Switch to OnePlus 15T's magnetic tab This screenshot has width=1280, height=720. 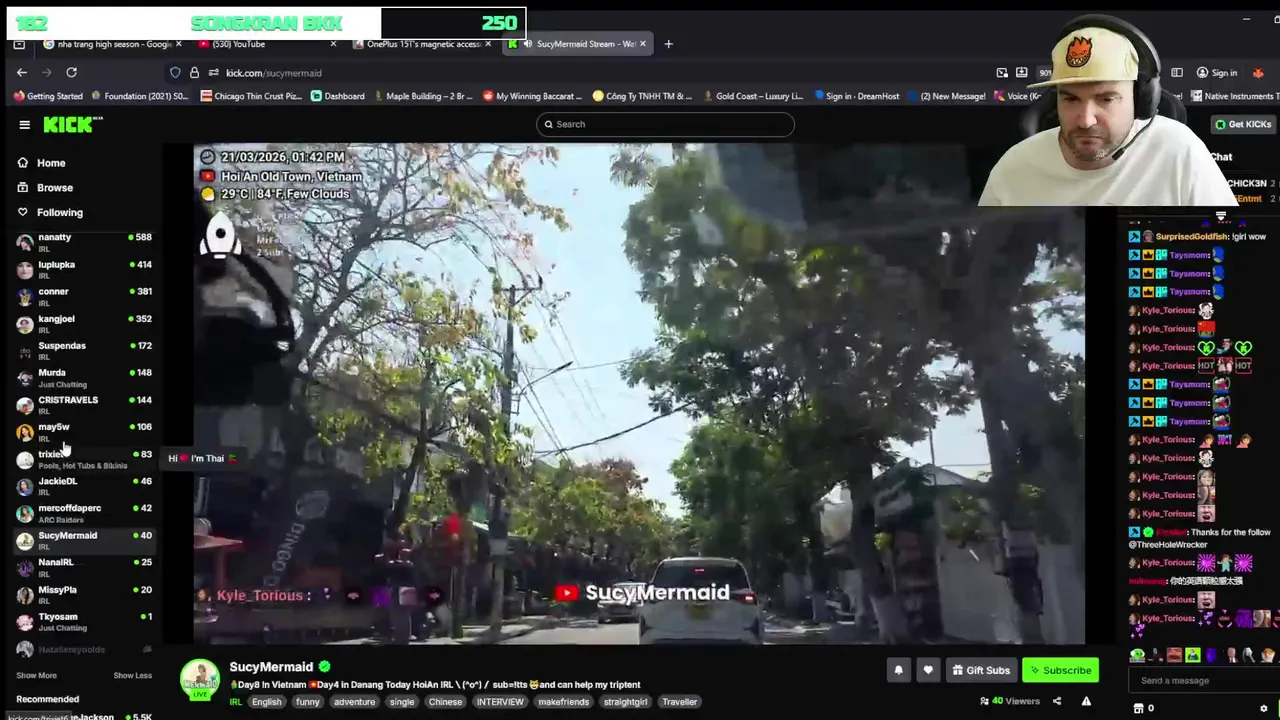(x=423, y=44)
